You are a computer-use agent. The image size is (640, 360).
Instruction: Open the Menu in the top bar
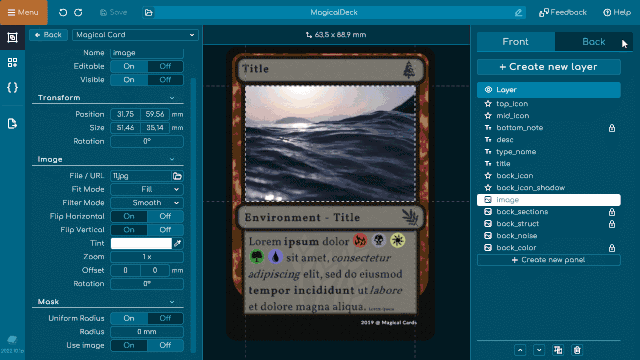point(23,12)
